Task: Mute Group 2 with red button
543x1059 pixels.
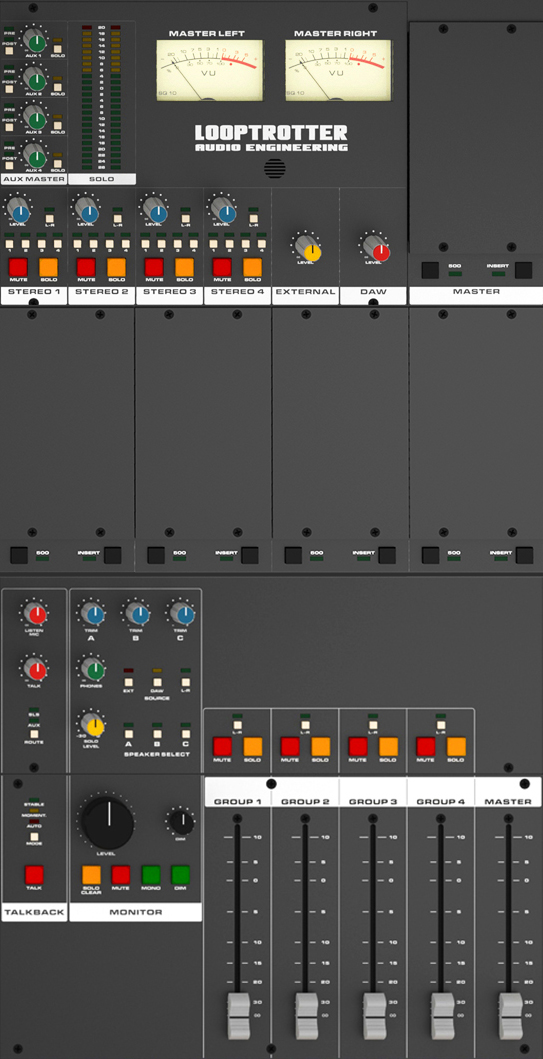Action: [x=290, y=746]
